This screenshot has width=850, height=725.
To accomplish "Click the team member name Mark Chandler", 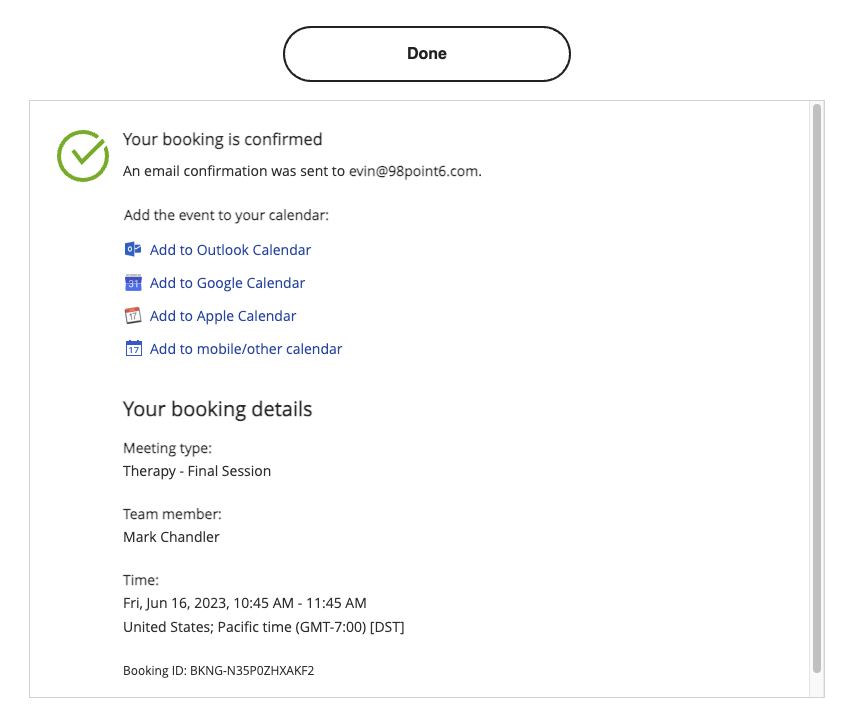I will (x=171, y=537).
